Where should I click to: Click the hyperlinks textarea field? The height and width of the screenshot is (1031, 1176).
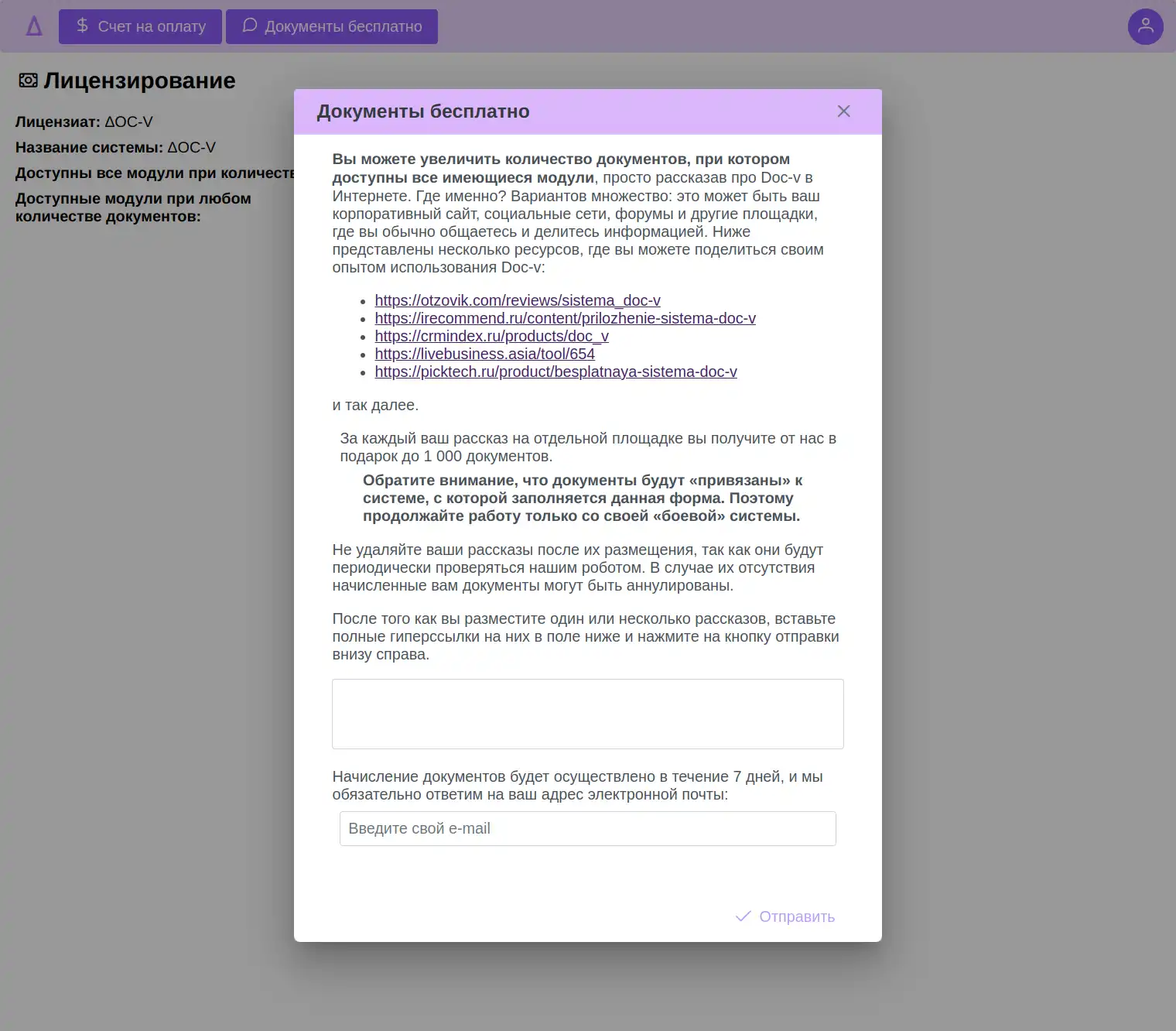pos(588,714)
